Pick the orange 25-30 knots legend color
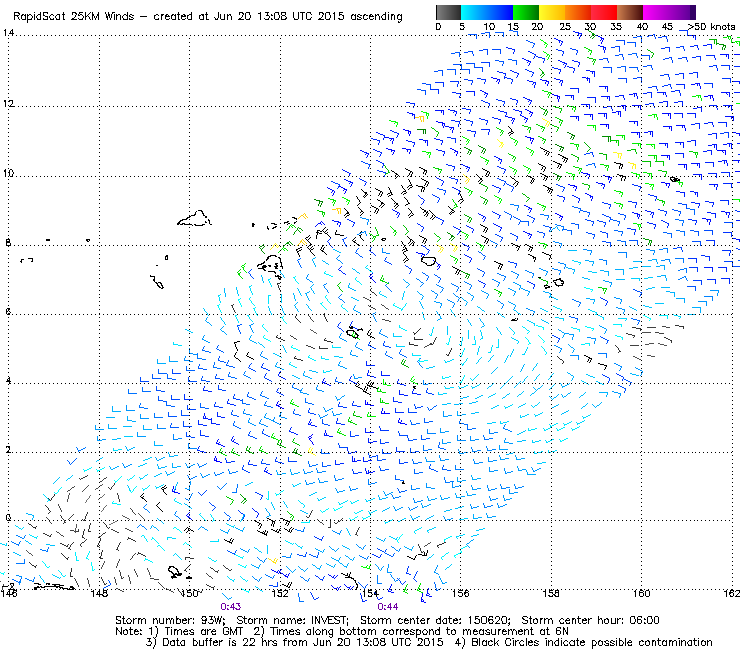Image resolution: width=740 pixels, height=650 pixels. point(578,12)
